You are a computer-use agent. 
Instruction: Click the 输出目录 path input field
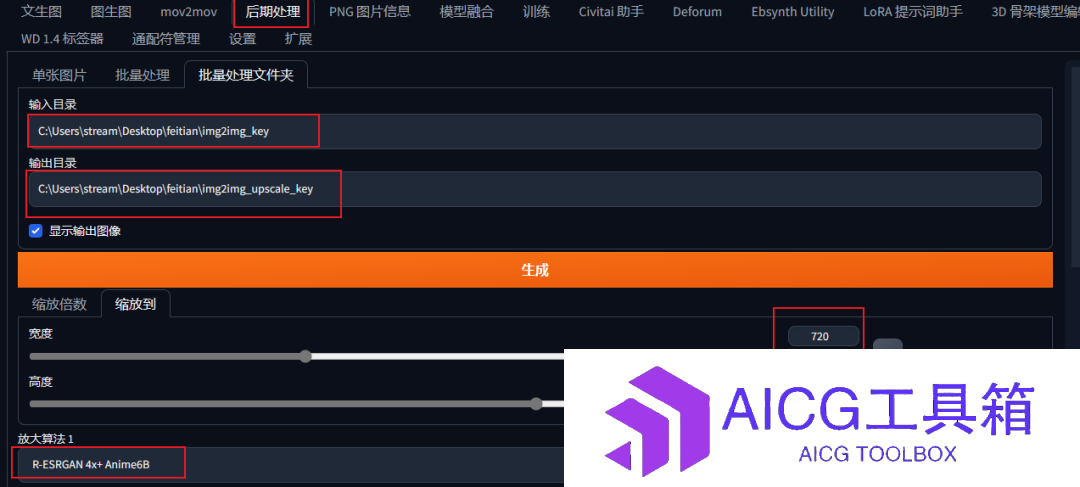pos(534,189)
